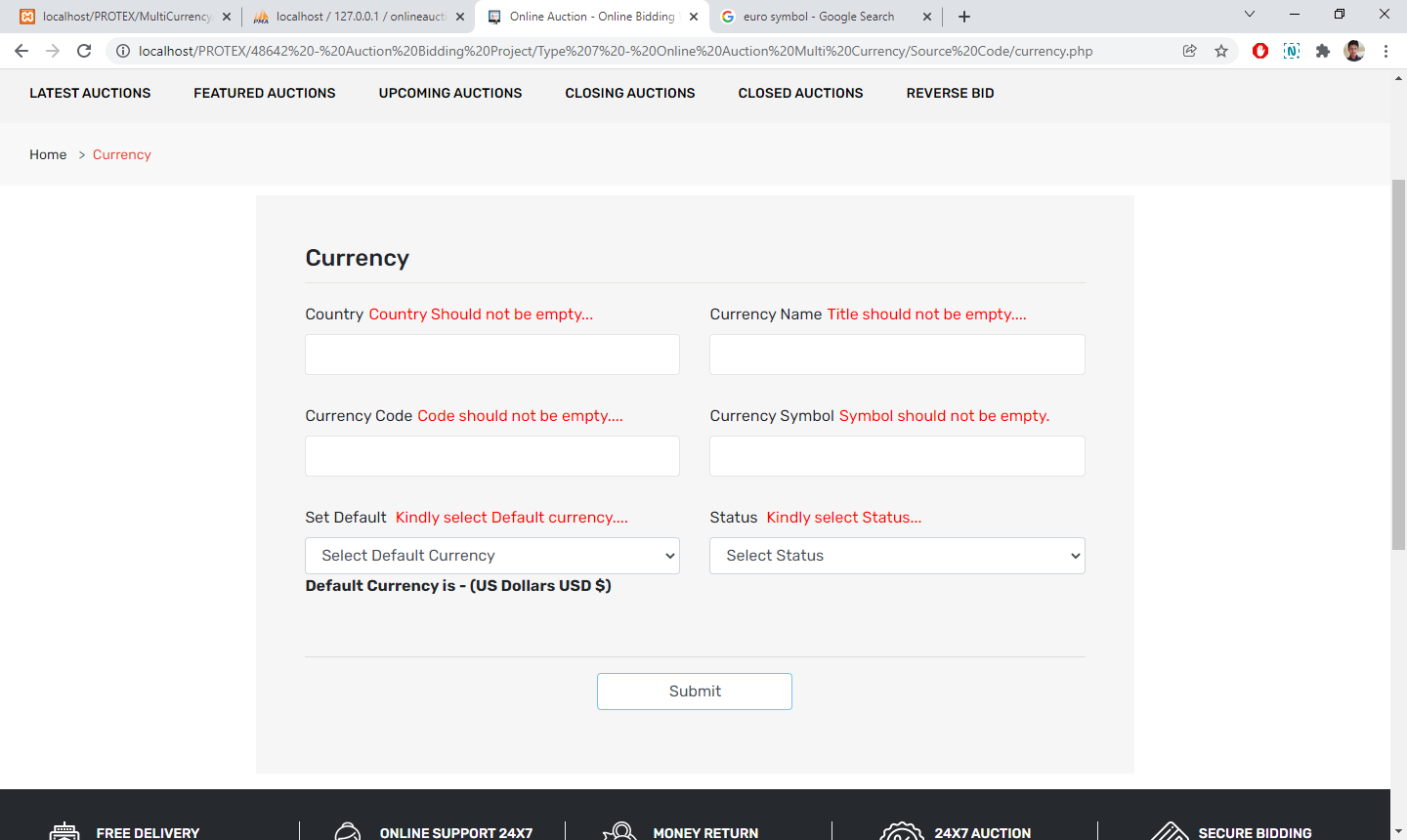View site information icon in address bar

tap(123, 51)
